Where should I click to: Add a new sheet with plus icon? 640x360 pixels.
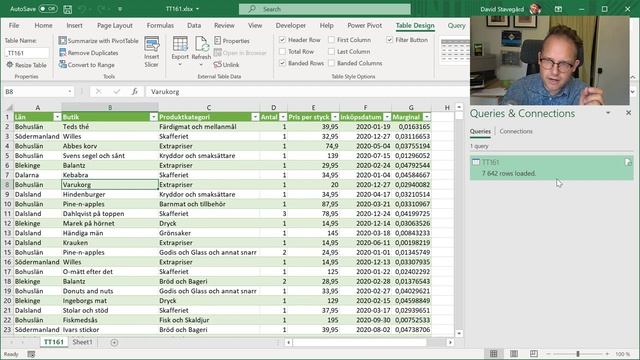(114, 342)
